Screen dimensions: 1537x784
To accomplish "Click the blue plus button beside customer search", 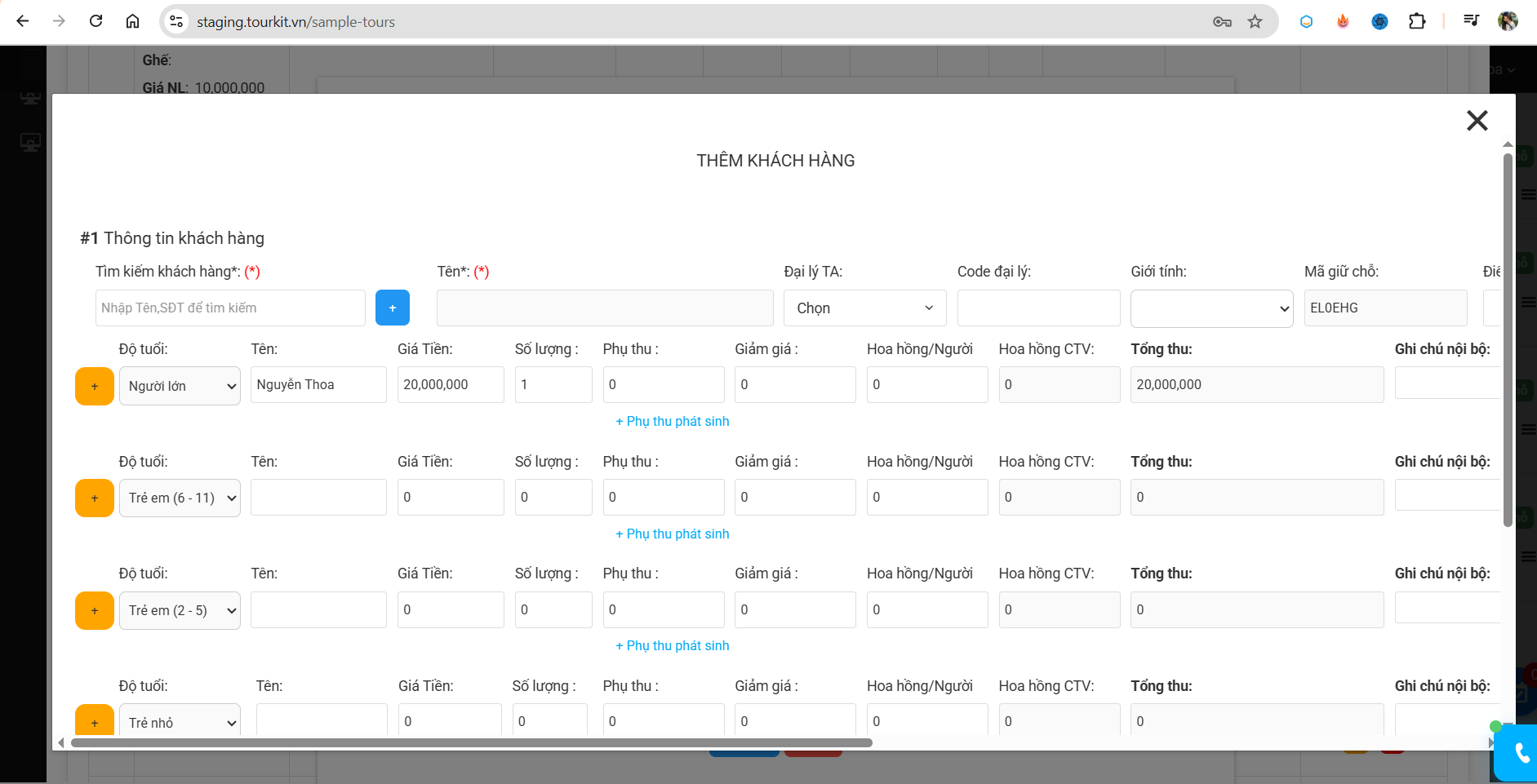I will click(x=392, y=308).
